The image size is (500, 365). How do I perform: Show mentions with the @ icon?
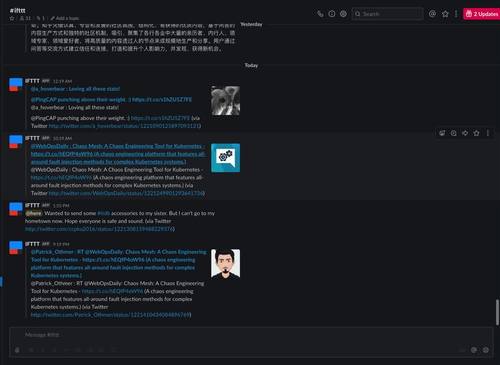coord(432,14)
